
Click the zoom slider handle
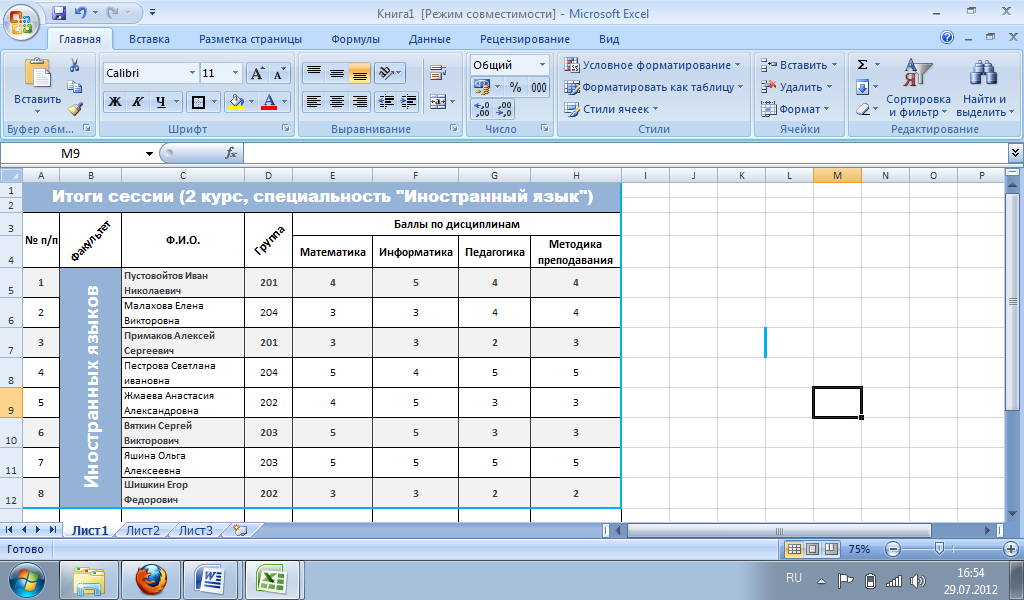coord(939,549)
